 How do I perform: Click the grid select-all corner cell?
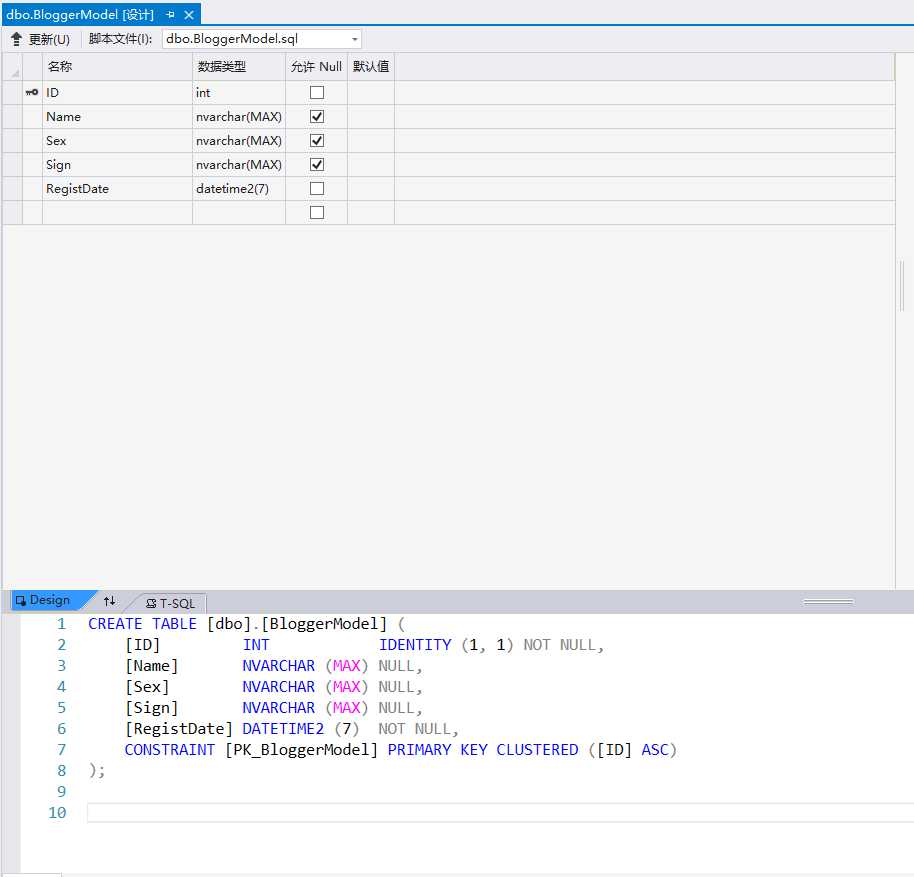tap(12, 66)
